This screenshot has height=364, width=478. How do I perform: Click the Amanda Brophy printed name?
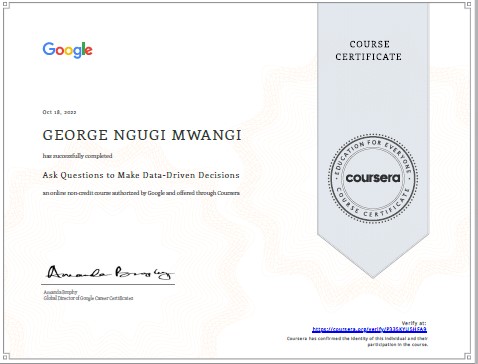60,292
